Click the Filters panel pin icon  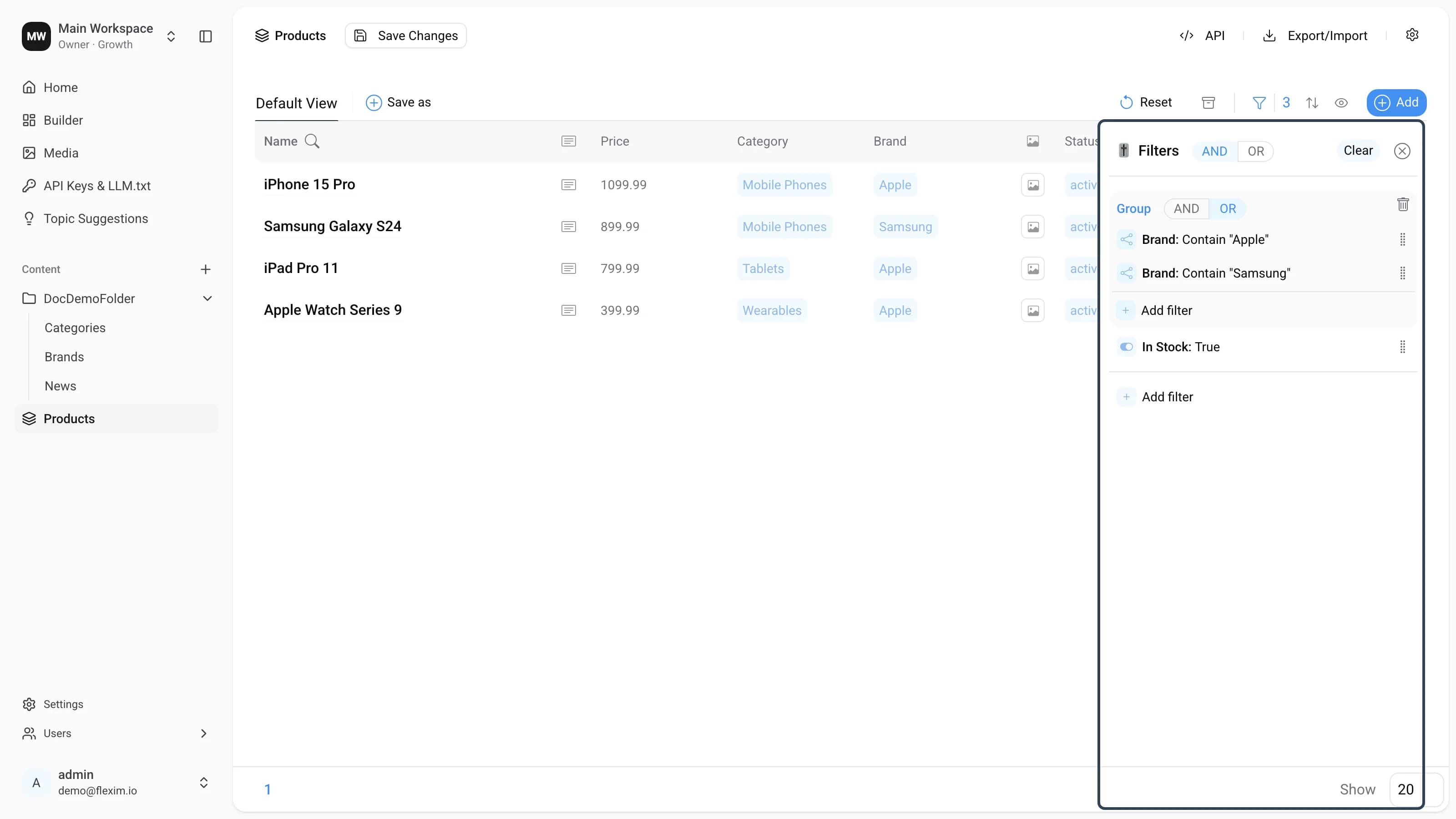tap(1124, 150)
